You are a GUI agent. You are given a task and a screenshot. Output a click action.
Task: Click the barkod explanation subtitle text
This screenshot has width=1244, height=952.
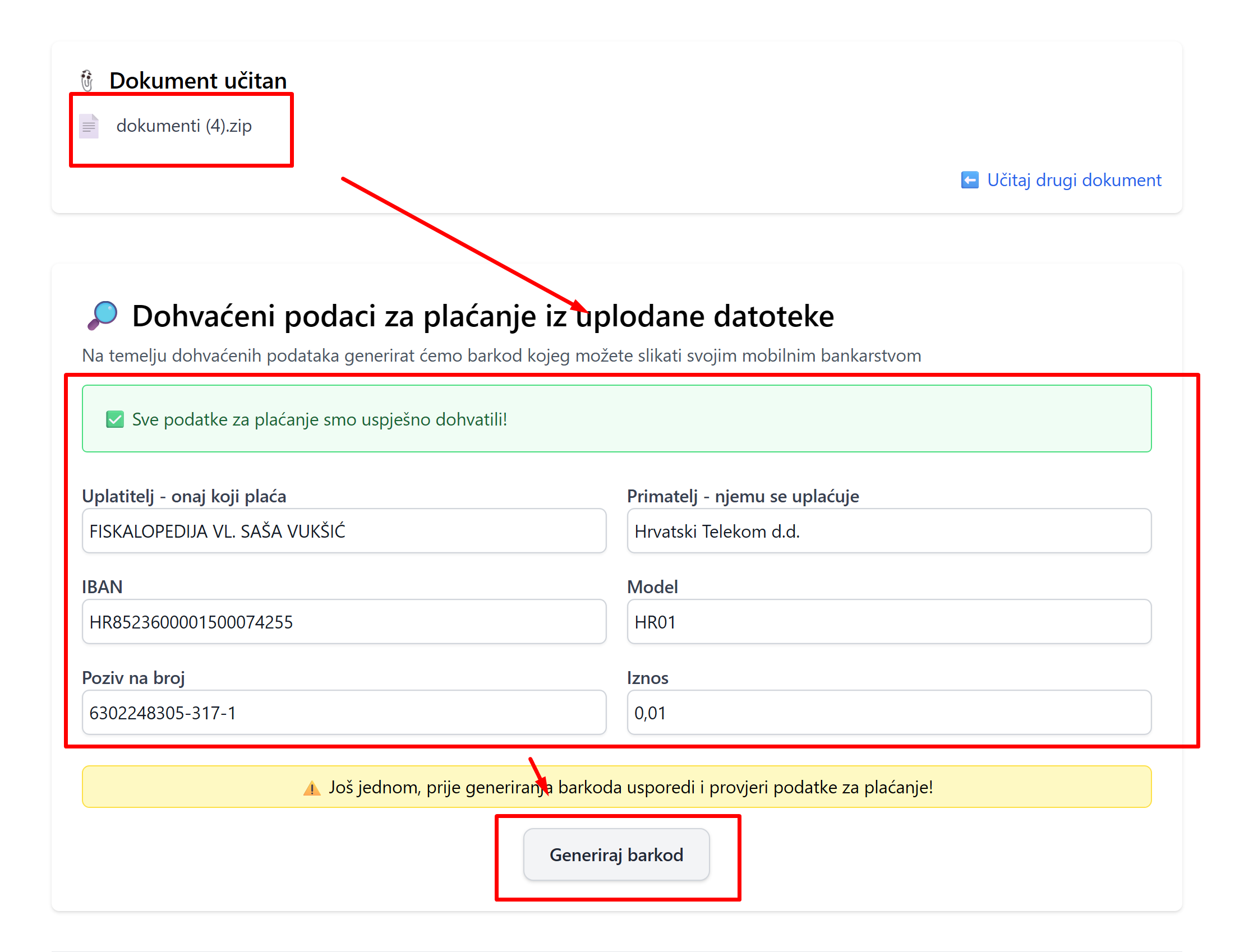pyautogui.click(x=501, y=356)
